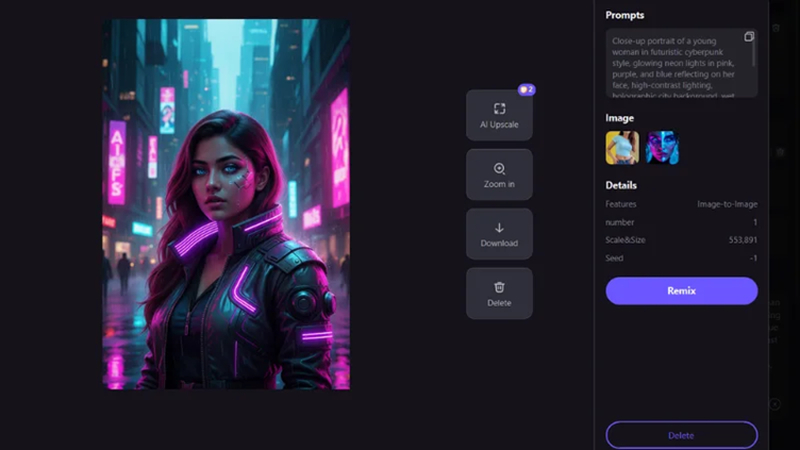Click the Image section heading
The width and height of the screenshot is (800, 450).
[620, 118]
